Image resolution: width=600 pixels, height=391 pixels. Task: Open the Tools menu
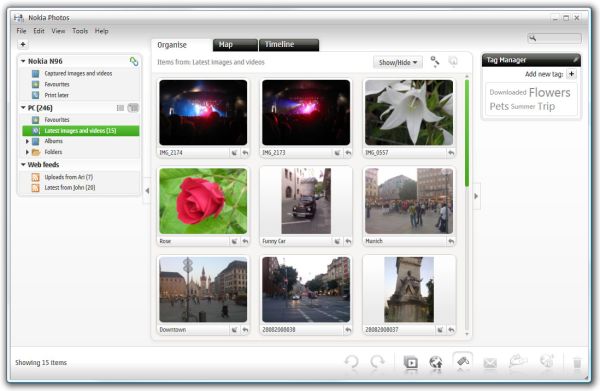coord(80,31)
